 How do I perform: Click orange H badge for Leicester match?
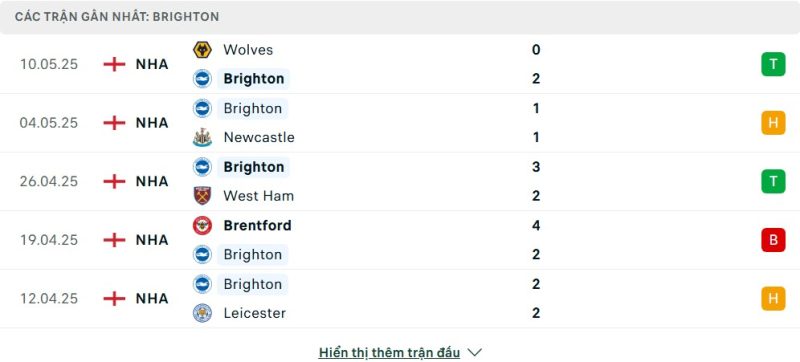point(773,298)
